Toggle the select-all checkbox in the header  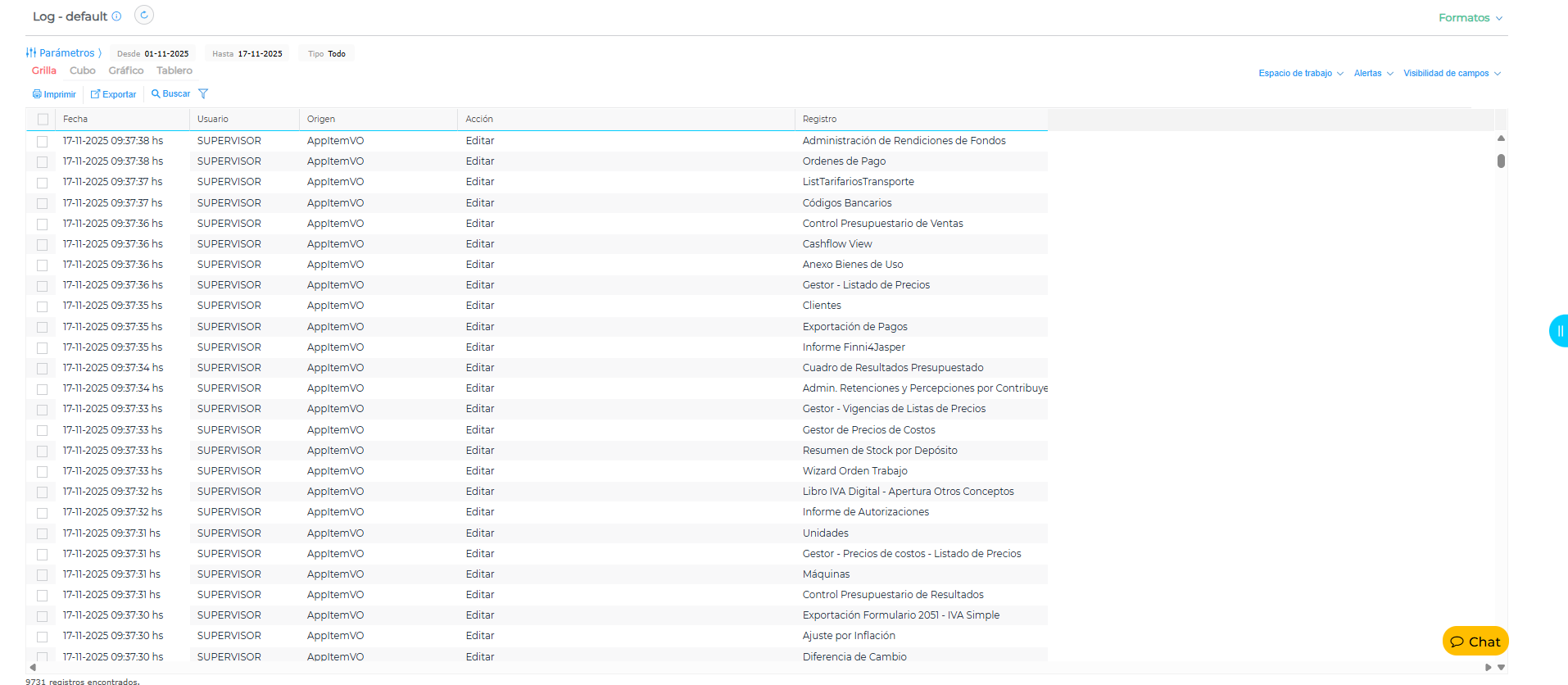[x=43, y=120]
